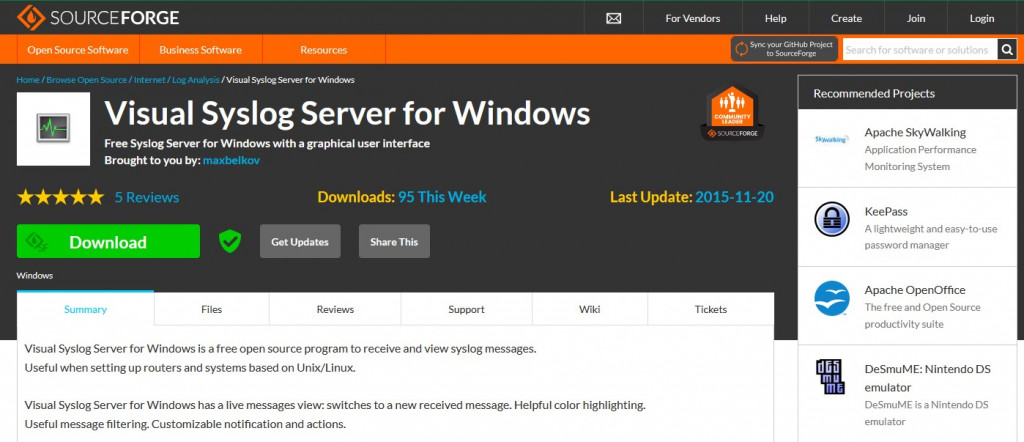
Task: Open the Tickets tab
Action: (711, 309)
